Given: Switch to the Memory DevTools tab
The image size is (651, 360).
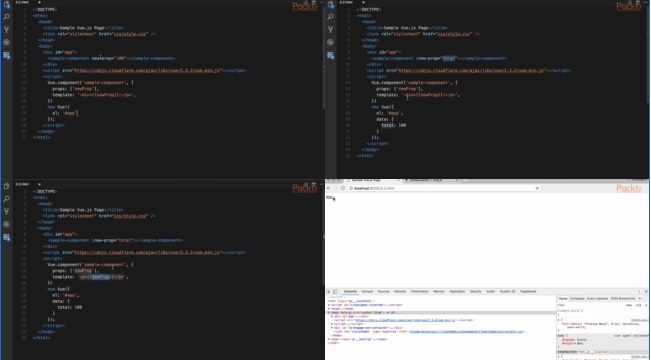Looking at the screenshot, I should tap(439, 291).
